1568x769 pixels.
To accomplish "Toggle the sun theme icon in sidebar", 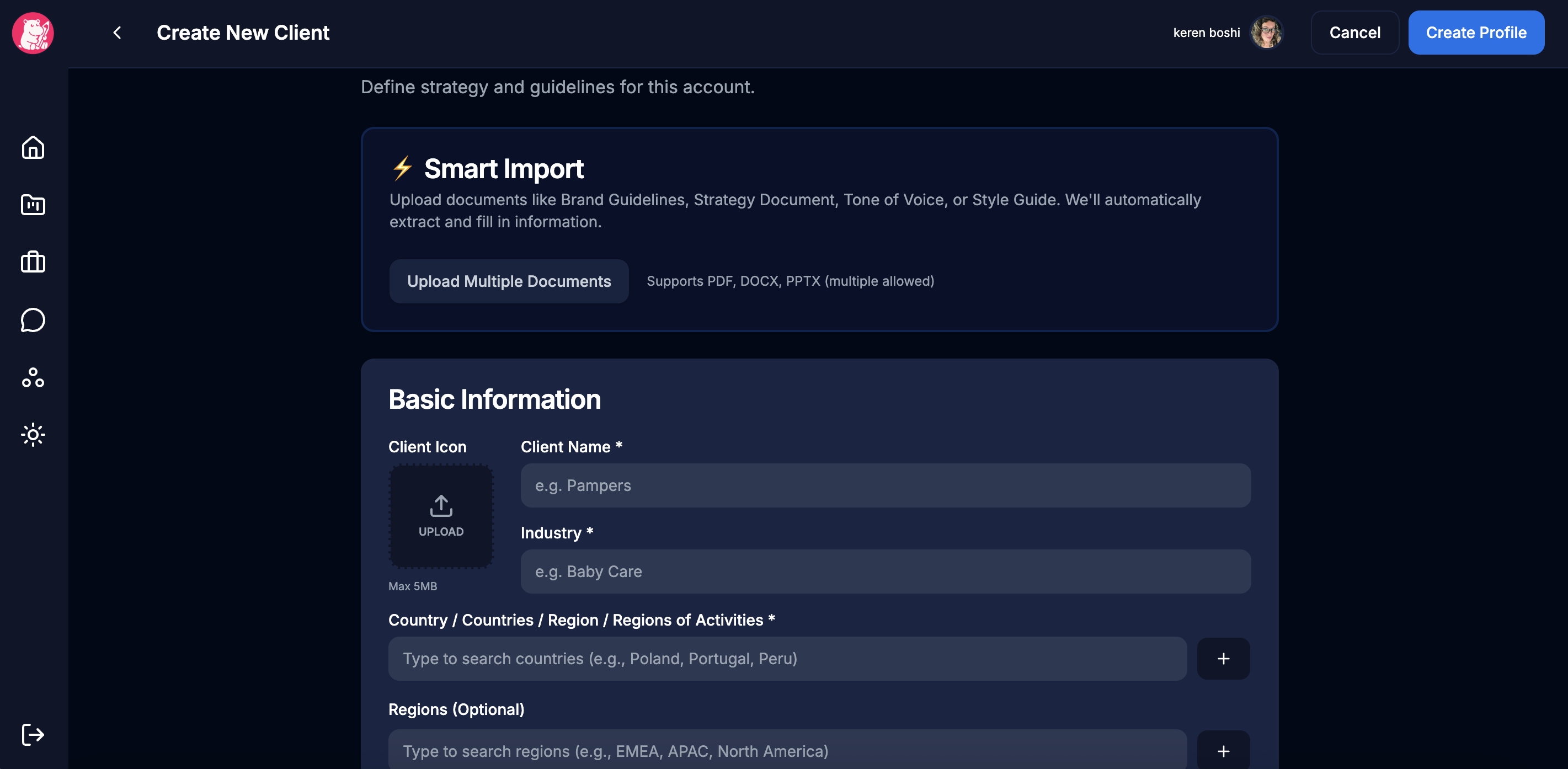I will pos(33,434).
